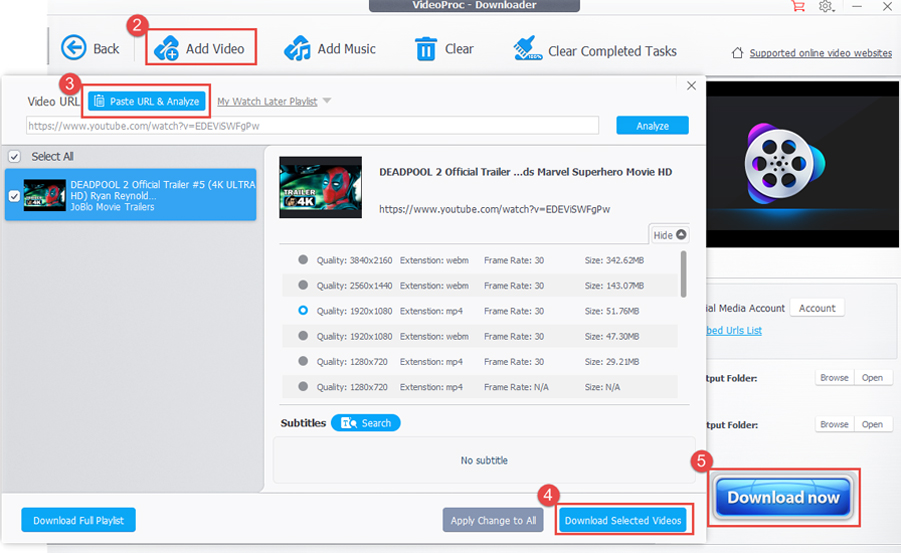
Task: Click the Clear Completed Tasks broom icon
Action: (x=527, y=48)
